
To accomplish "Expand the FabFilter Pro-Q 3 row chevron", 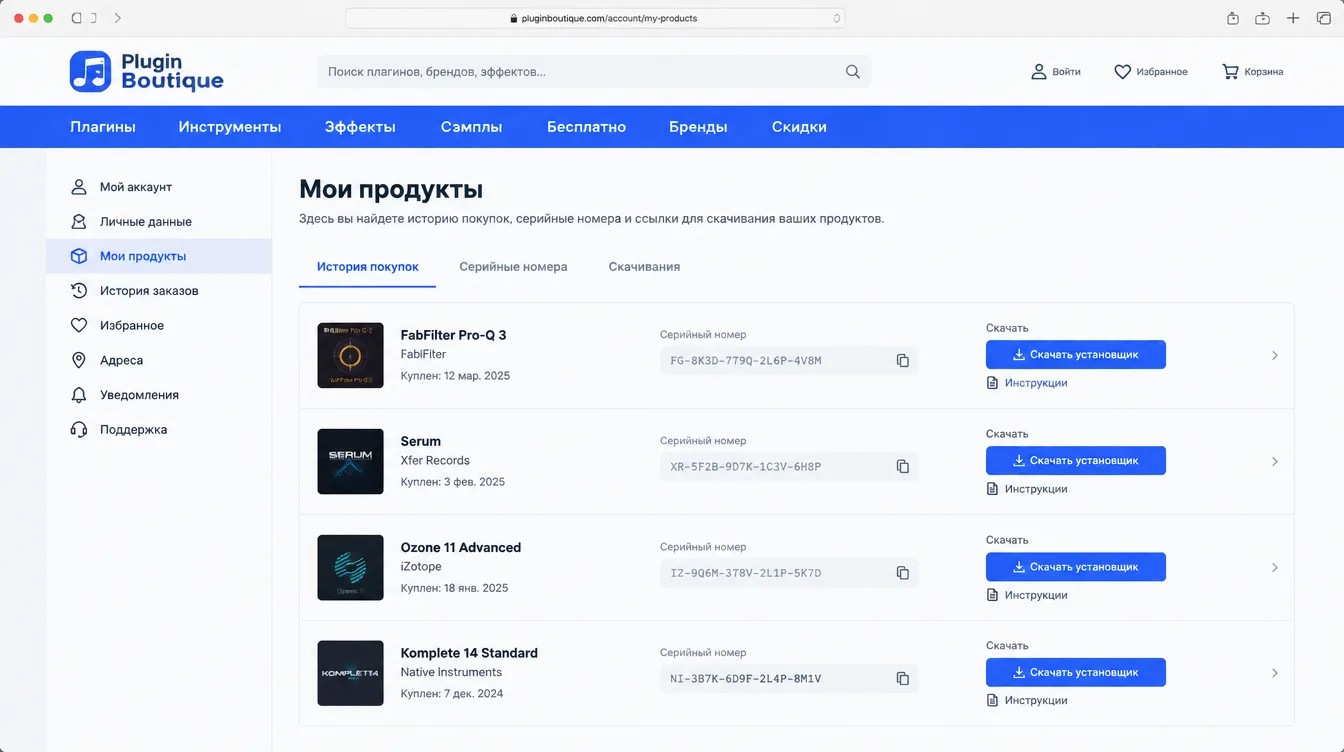I will 1274,355.
